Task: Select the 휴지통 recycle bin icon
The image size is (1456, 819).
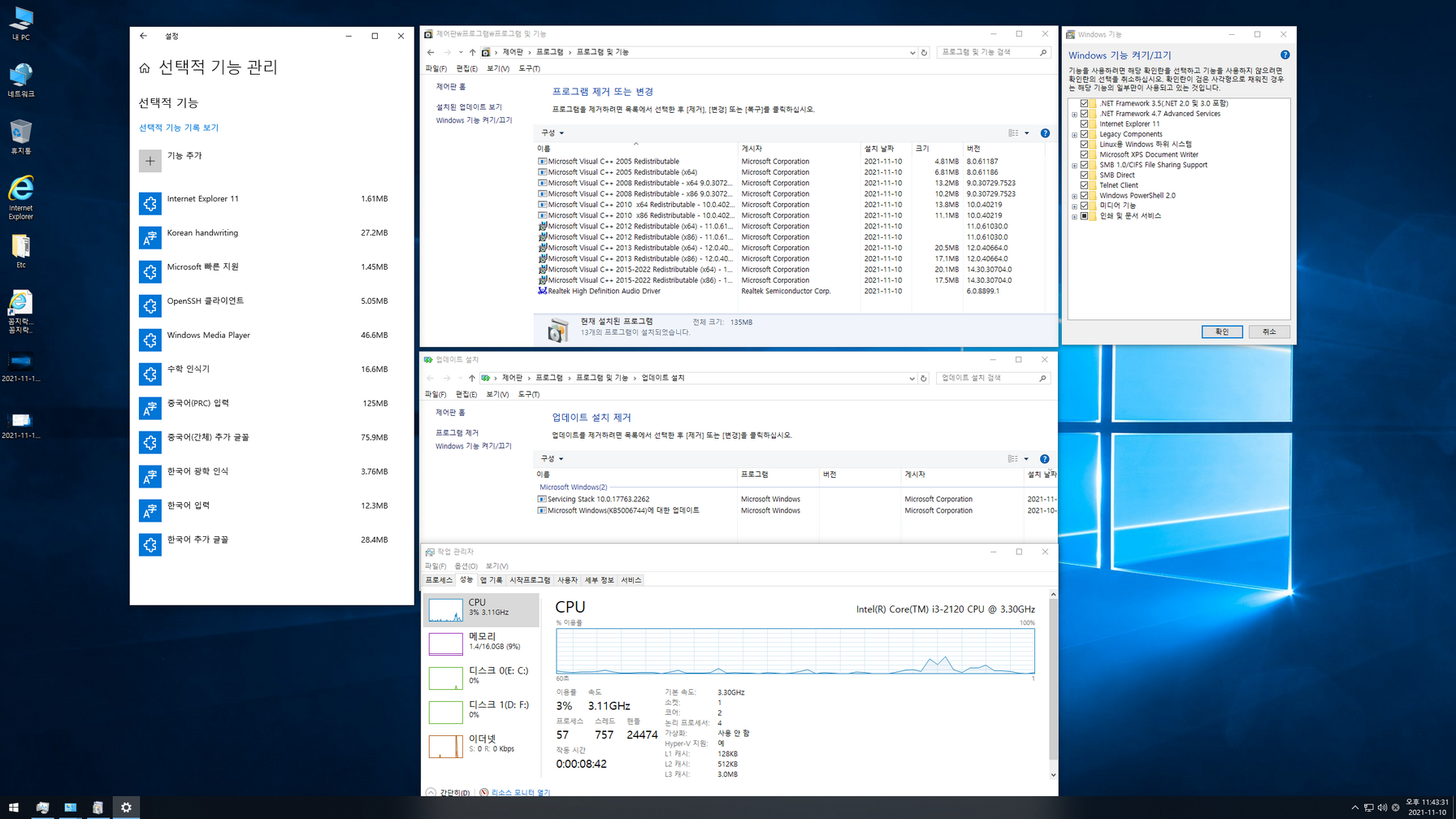Action: click(x=21, y=137)
